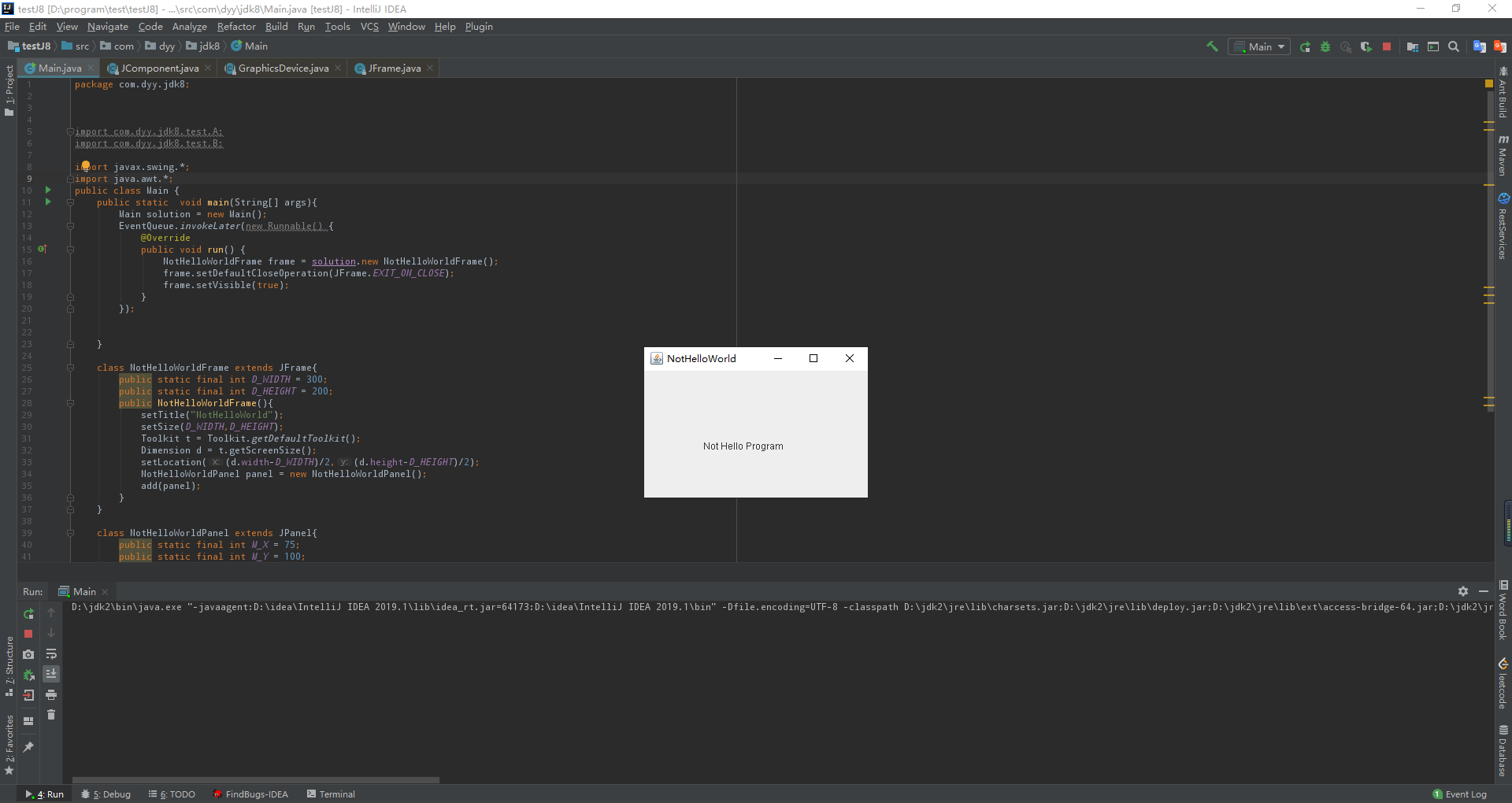Start Debug with the green bug icon

[1325, 46]
